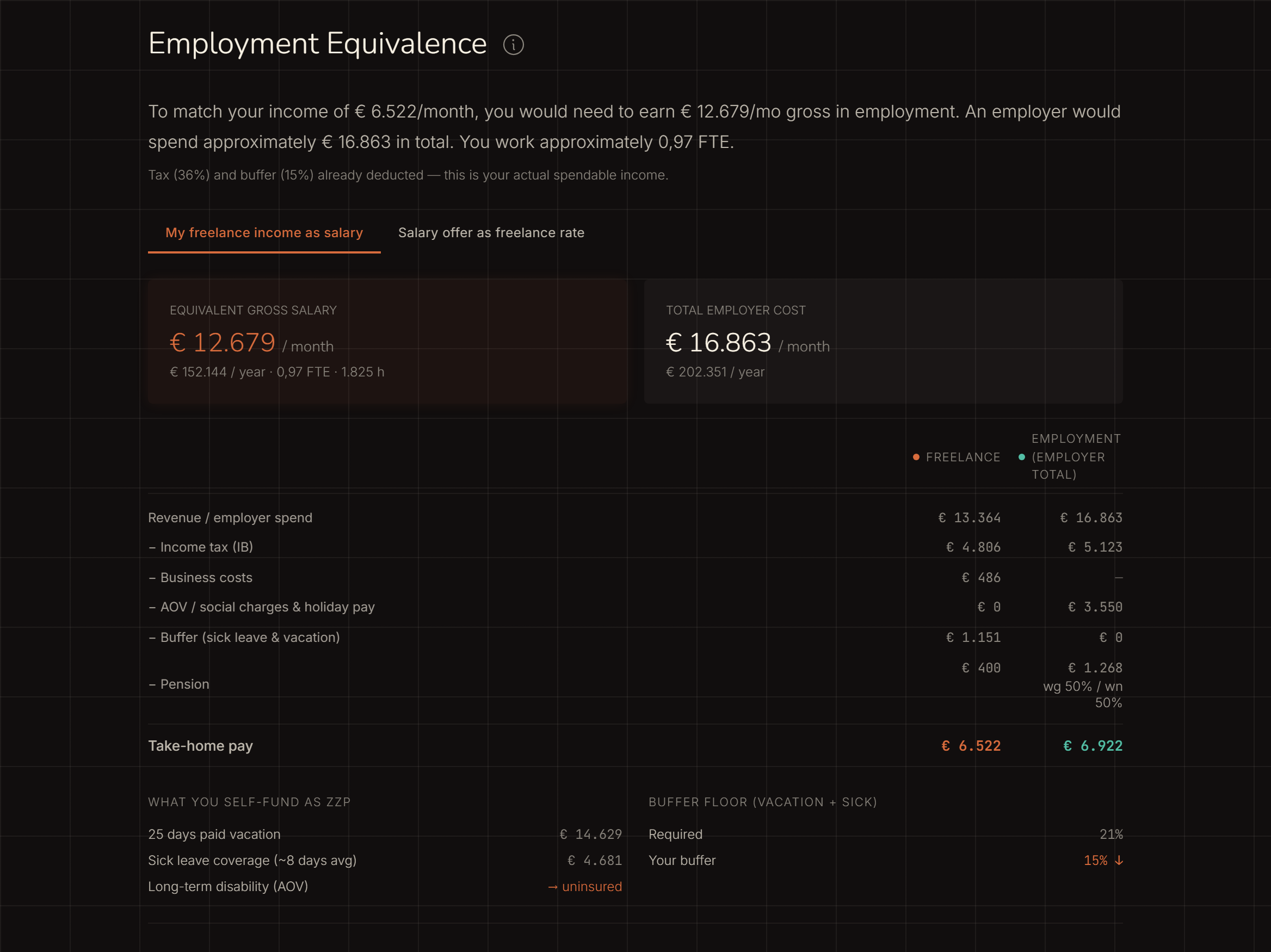The image size is (1271, 952).
Task: Click the '€ 202.351 / year' employer cost line
Action: (x=715, y=372)
